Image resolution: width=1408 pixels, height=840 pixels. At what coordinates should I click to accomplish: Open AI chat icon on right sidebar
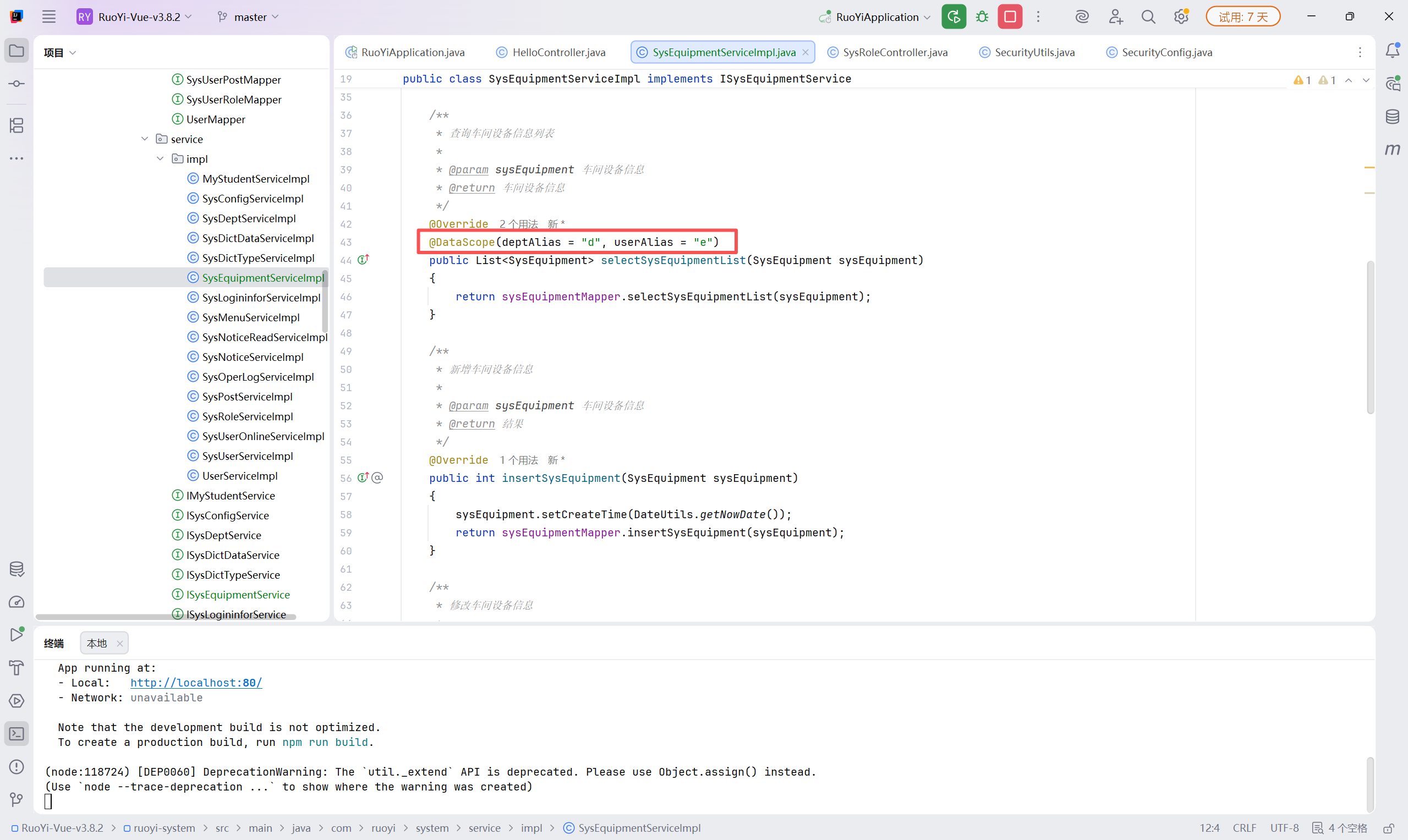pos(1392,84)
